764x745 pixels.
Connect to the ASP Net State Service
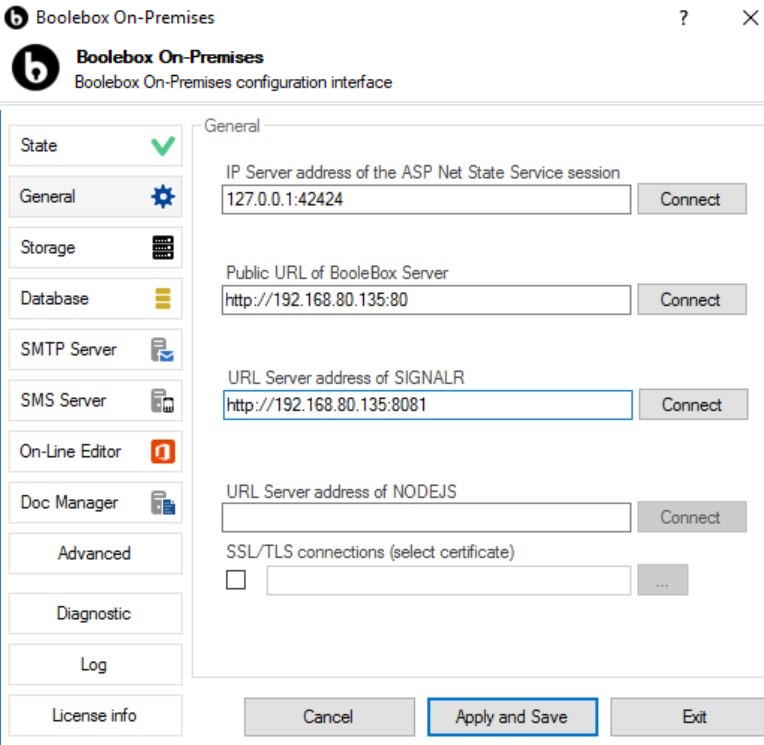[692, 199]
